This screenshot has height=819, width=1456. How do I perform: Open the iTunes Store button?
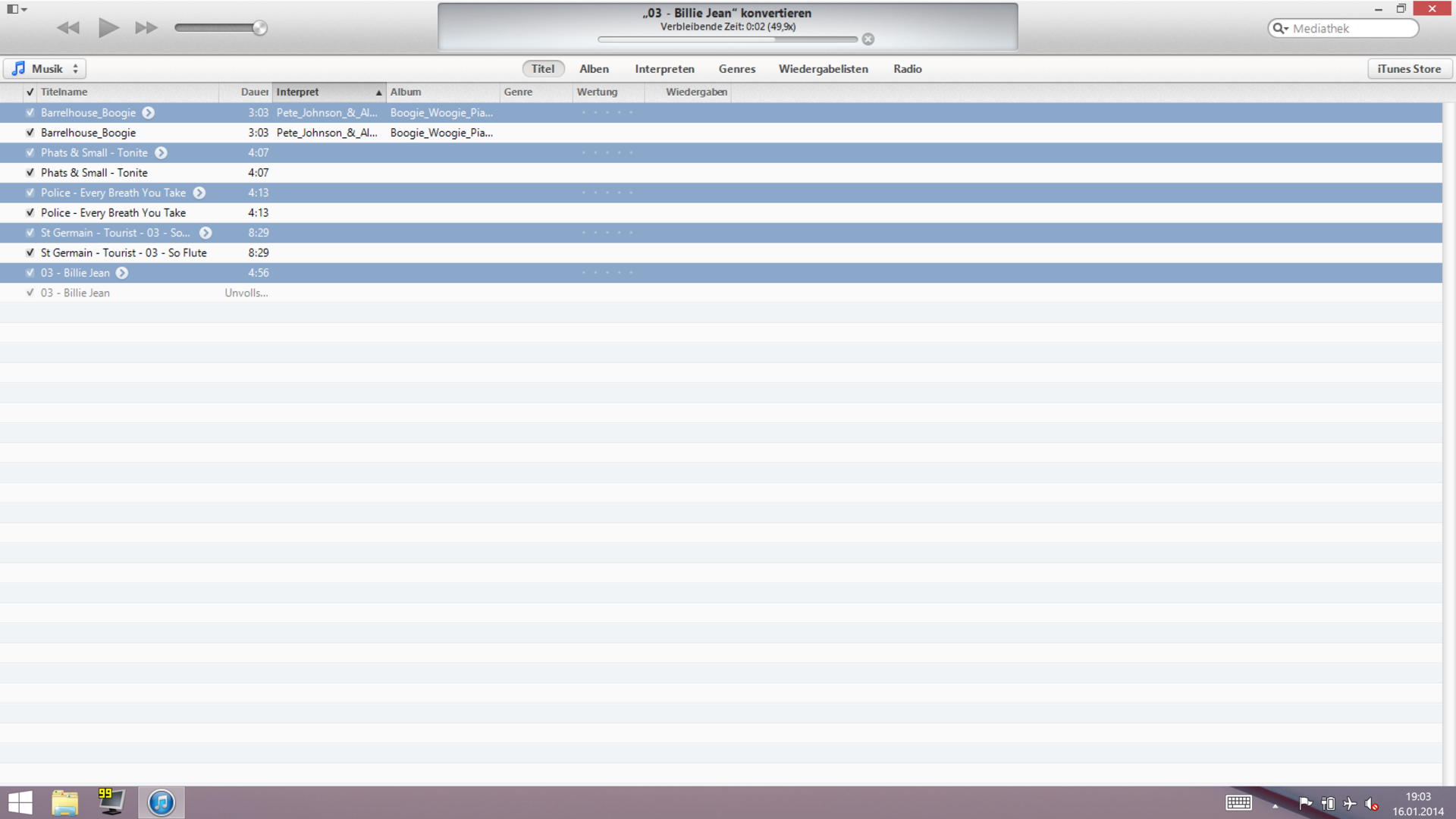1409,69
